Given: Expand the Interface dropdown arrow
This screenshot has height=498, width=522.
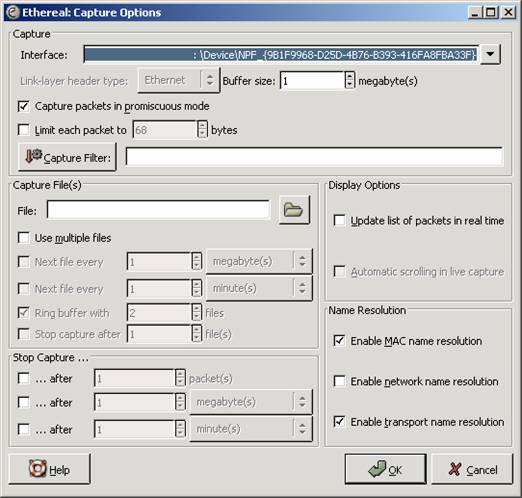Looking at the screenshot, I should tap(490, 54).
